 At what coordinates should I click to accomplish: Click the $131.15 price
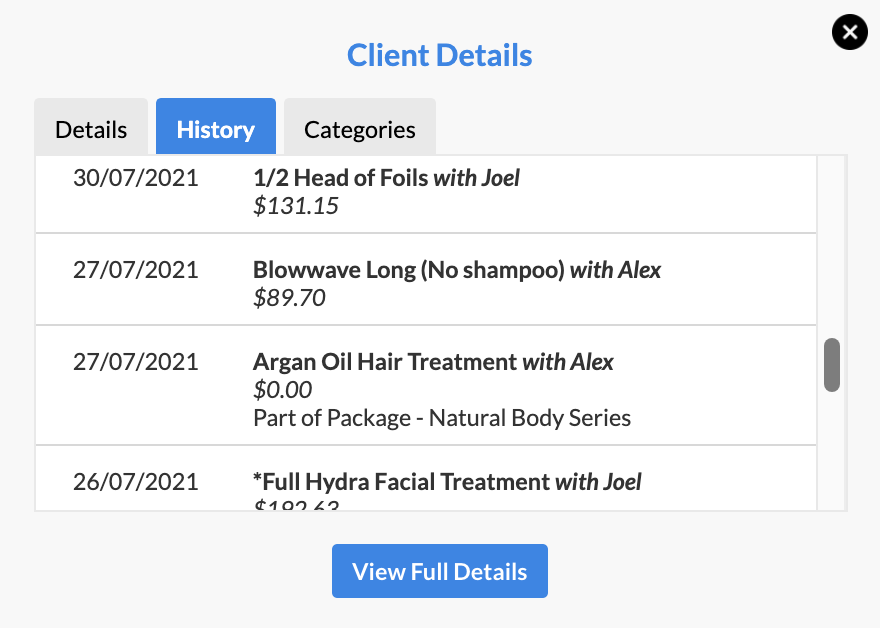[x=296, y=206]
